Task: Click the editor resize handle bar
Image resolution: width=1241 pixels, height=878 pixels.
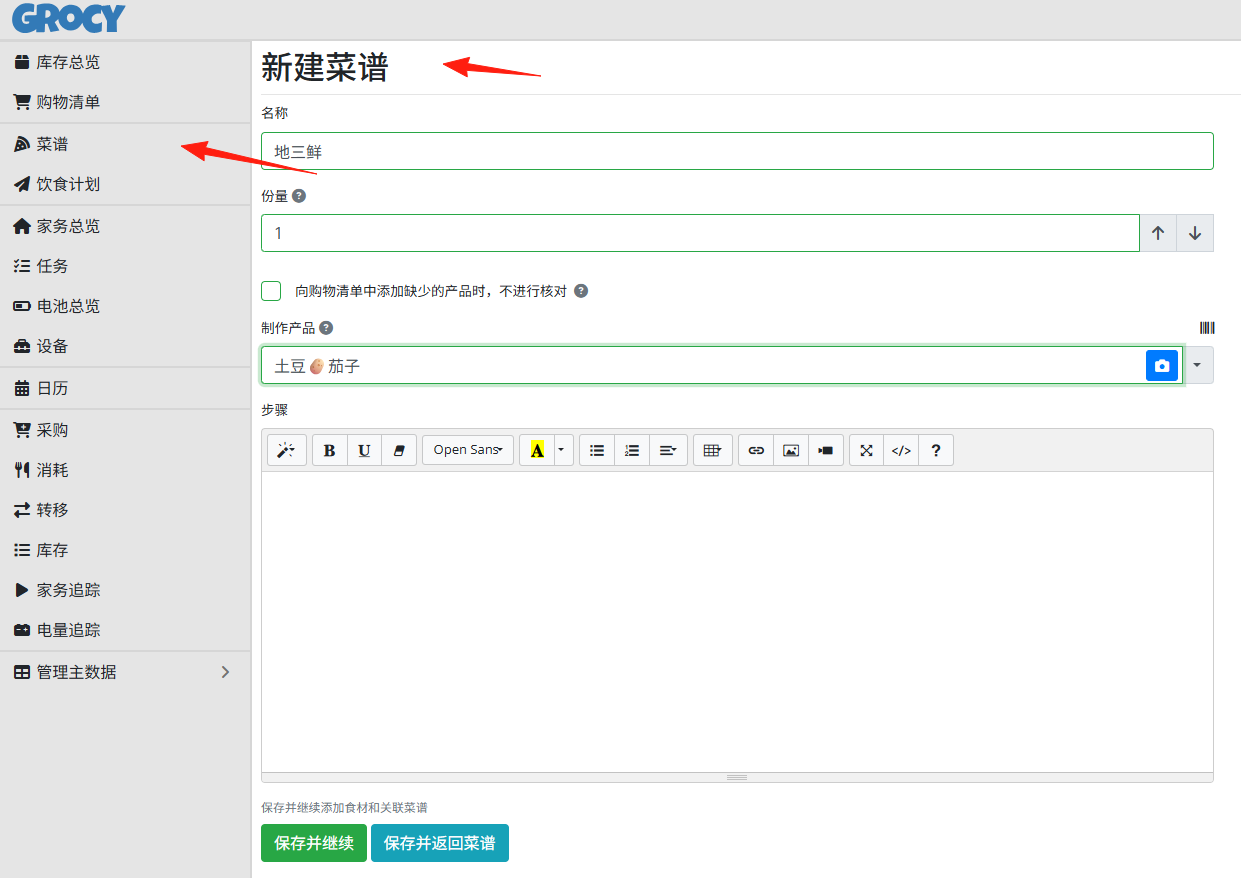Action: click(x=737, y=777)
